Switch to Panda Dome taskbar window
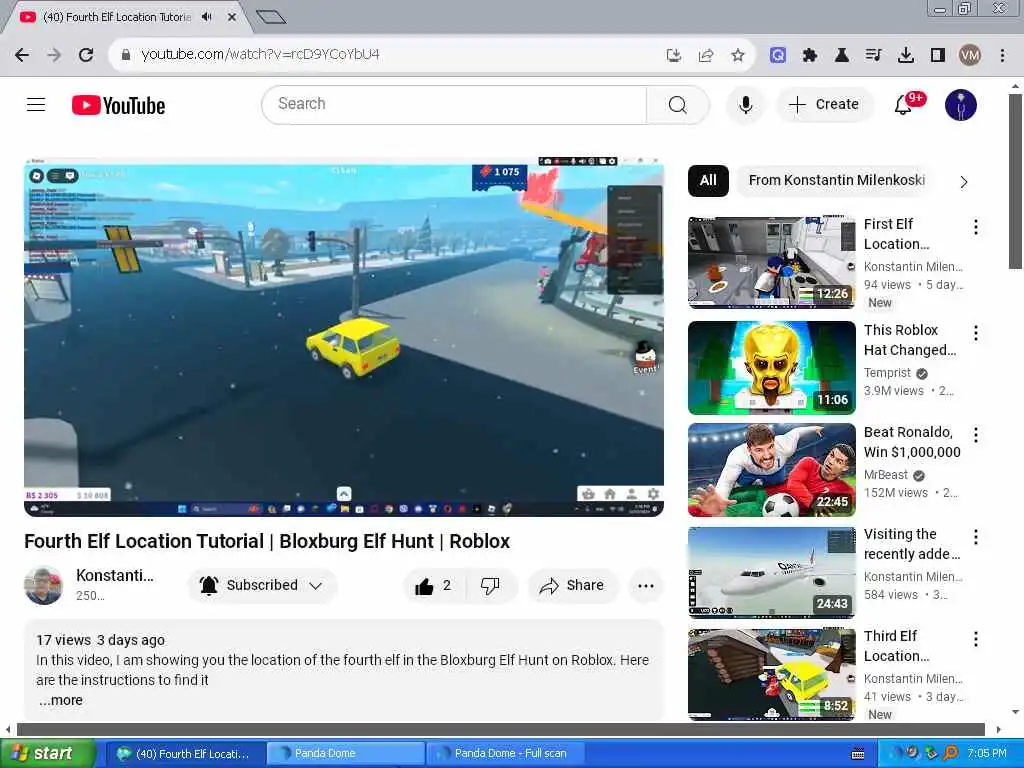This screenshot has height=768, width=1024. pyautogui.click(x=345, y=754)
